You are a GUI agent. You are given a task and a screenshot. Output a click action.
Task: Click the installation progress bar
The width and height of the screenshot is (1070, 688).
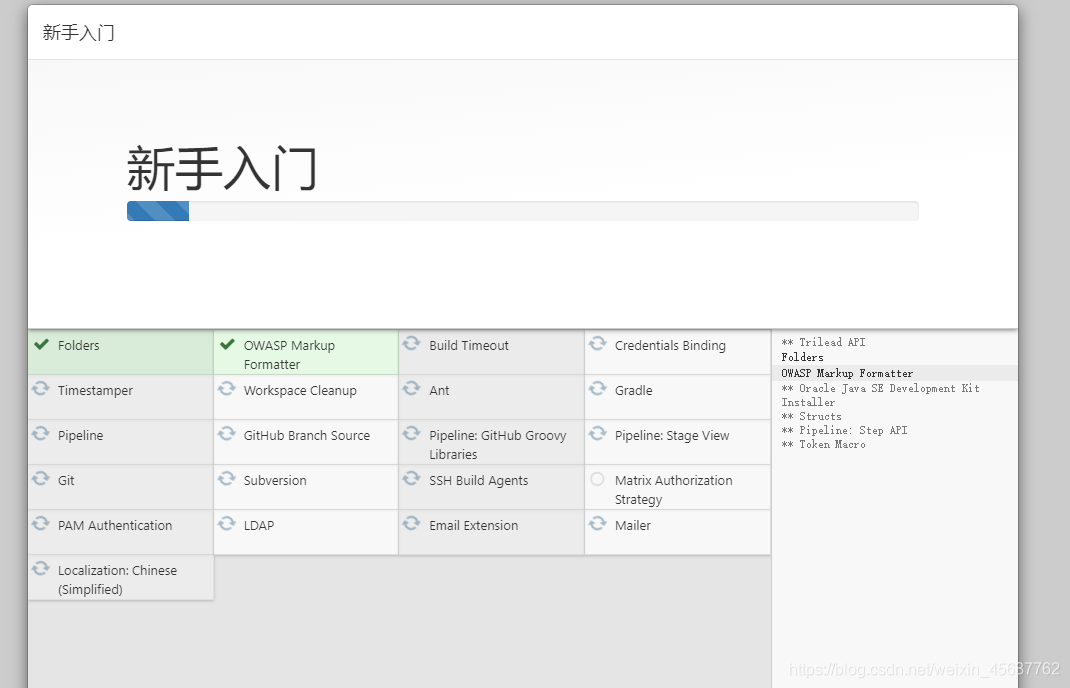pos(522,211)
